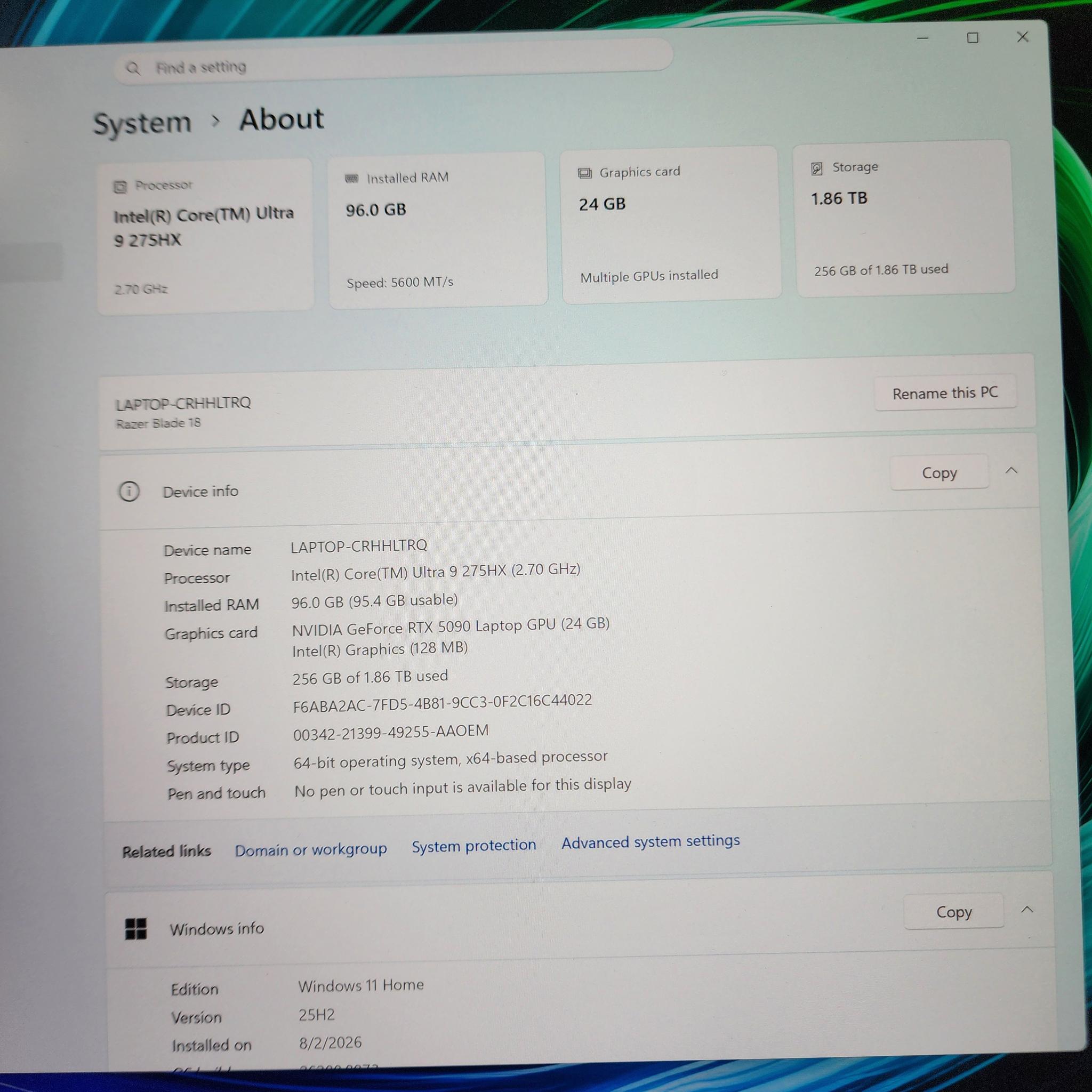Maximize the Settings window
This screenshot has height=1092, width=1092.
[x=973, y=38]
